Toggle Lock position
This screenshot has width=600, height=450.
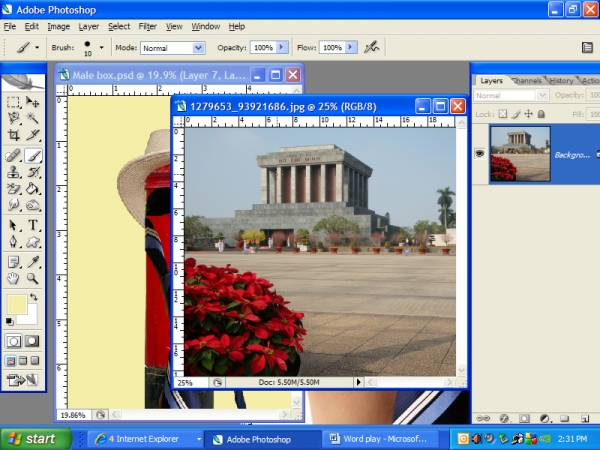click(528, 114)
